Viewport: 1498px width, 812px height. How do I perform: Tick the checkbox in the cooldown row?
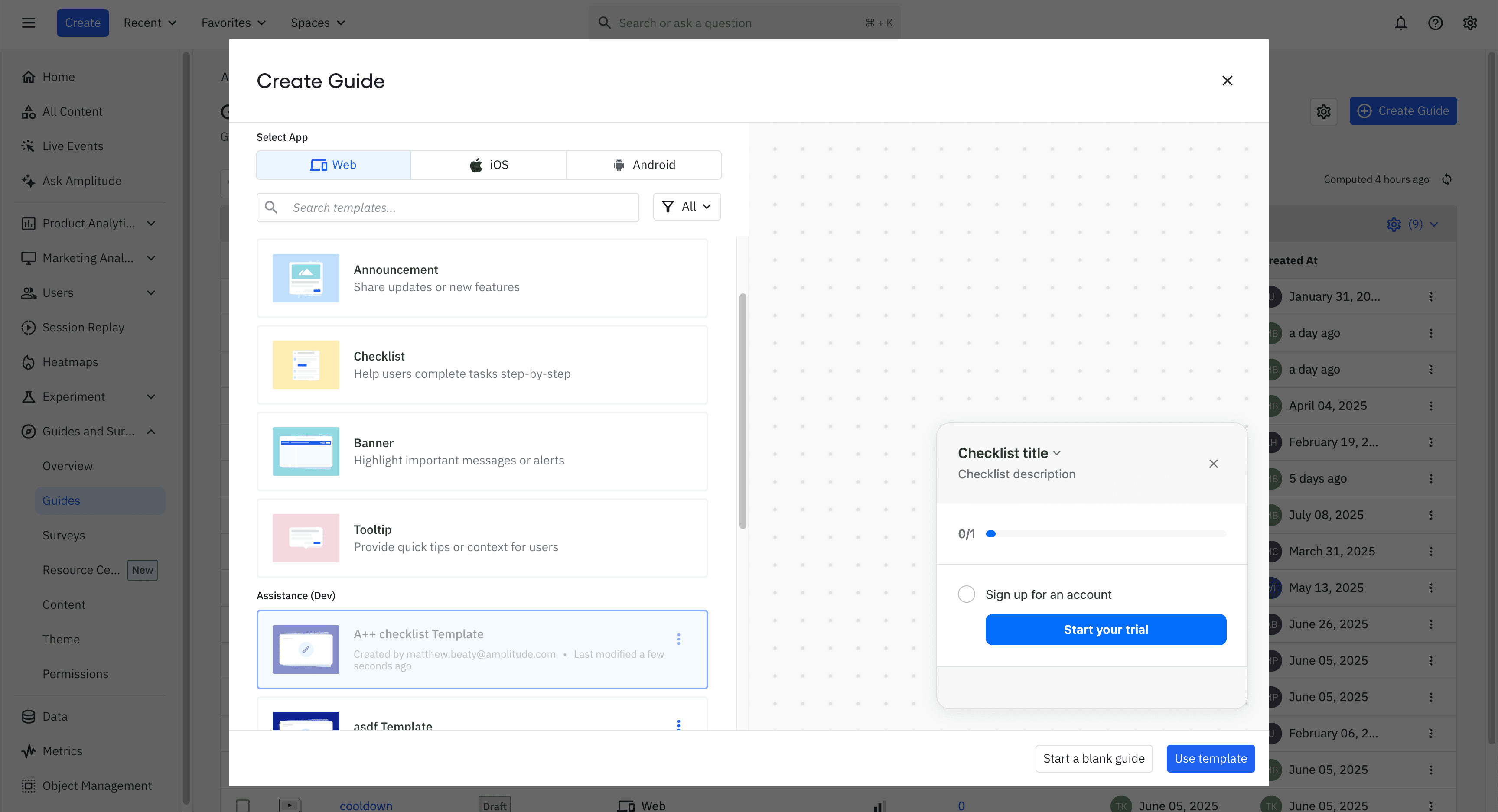[242, 805]
